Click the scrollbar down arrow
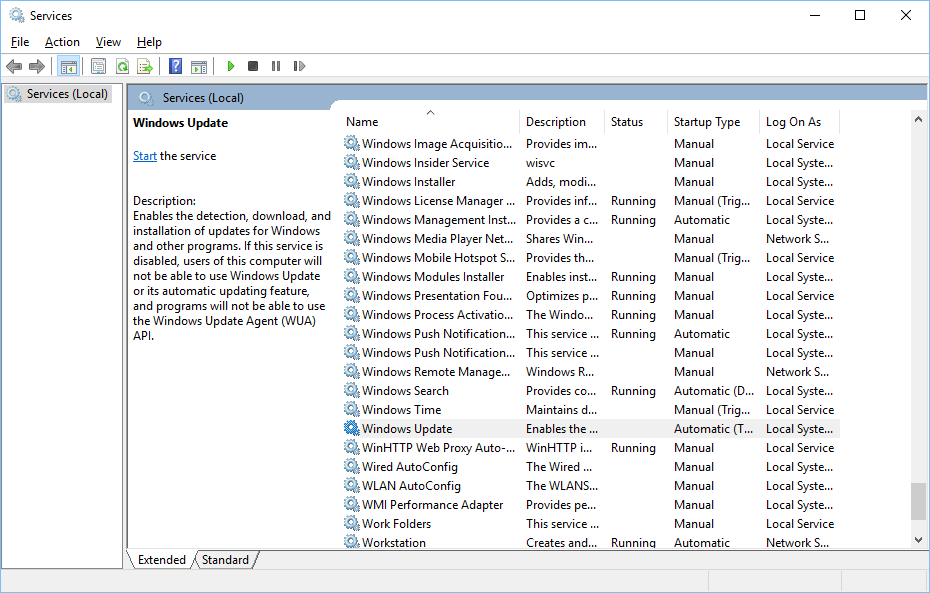 click(x=918, y=540)
